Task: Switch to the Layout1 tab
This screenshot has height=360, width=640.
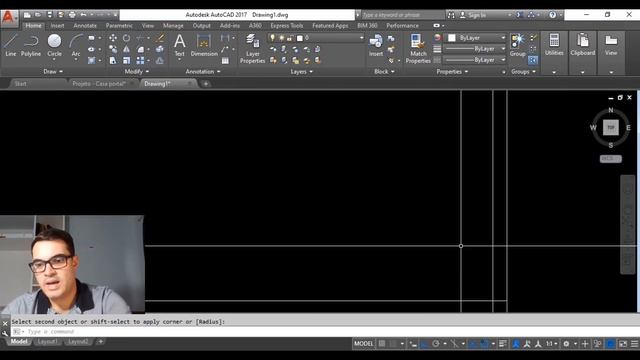Action: (x=47, y=341)
